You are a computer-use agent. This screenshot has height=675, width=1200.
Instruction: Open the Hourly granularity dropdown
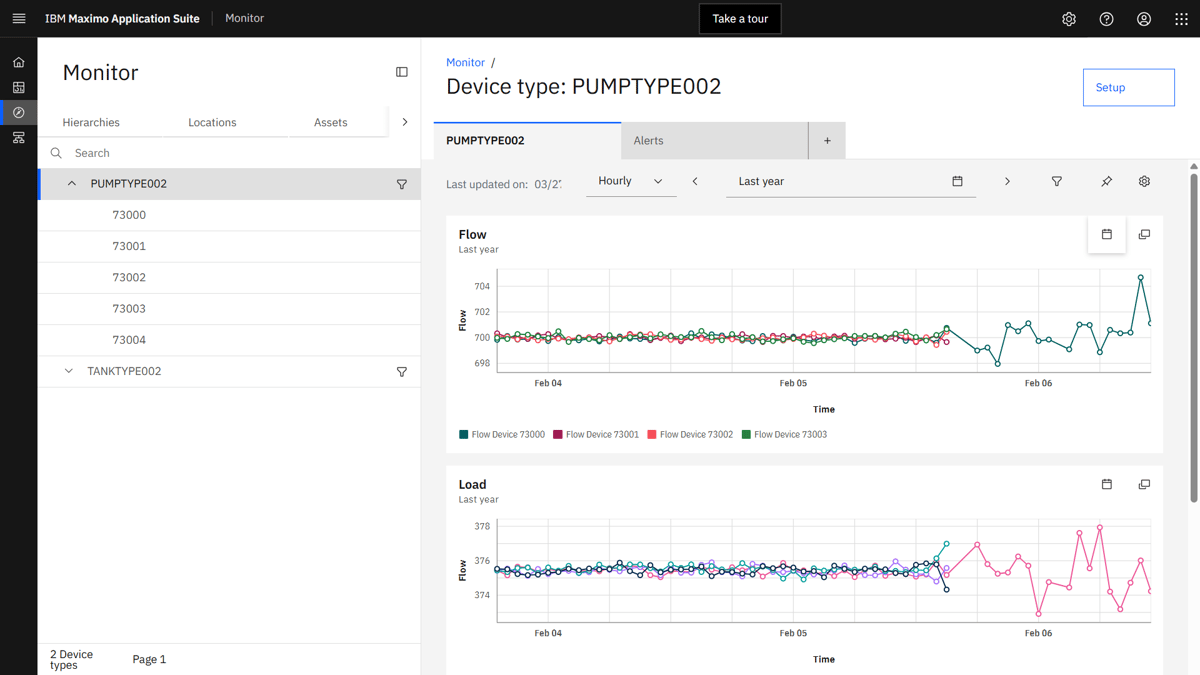pos(631,181)
